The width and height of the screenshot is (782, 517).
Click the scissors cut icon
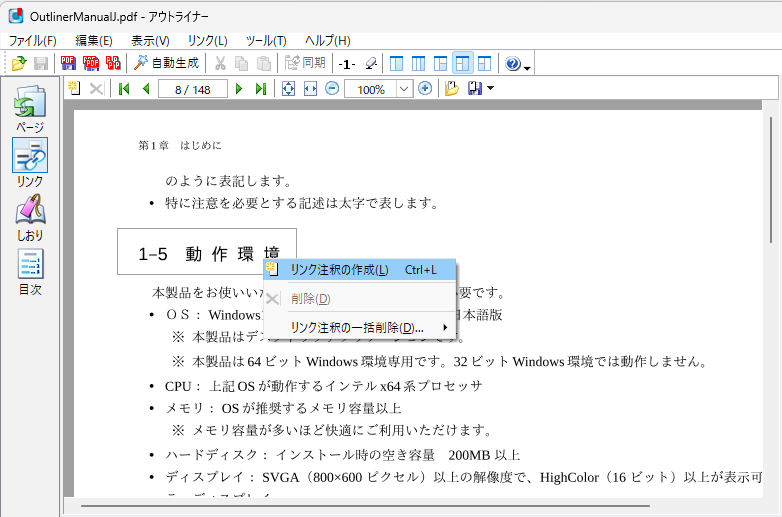[x=220, y=63]
